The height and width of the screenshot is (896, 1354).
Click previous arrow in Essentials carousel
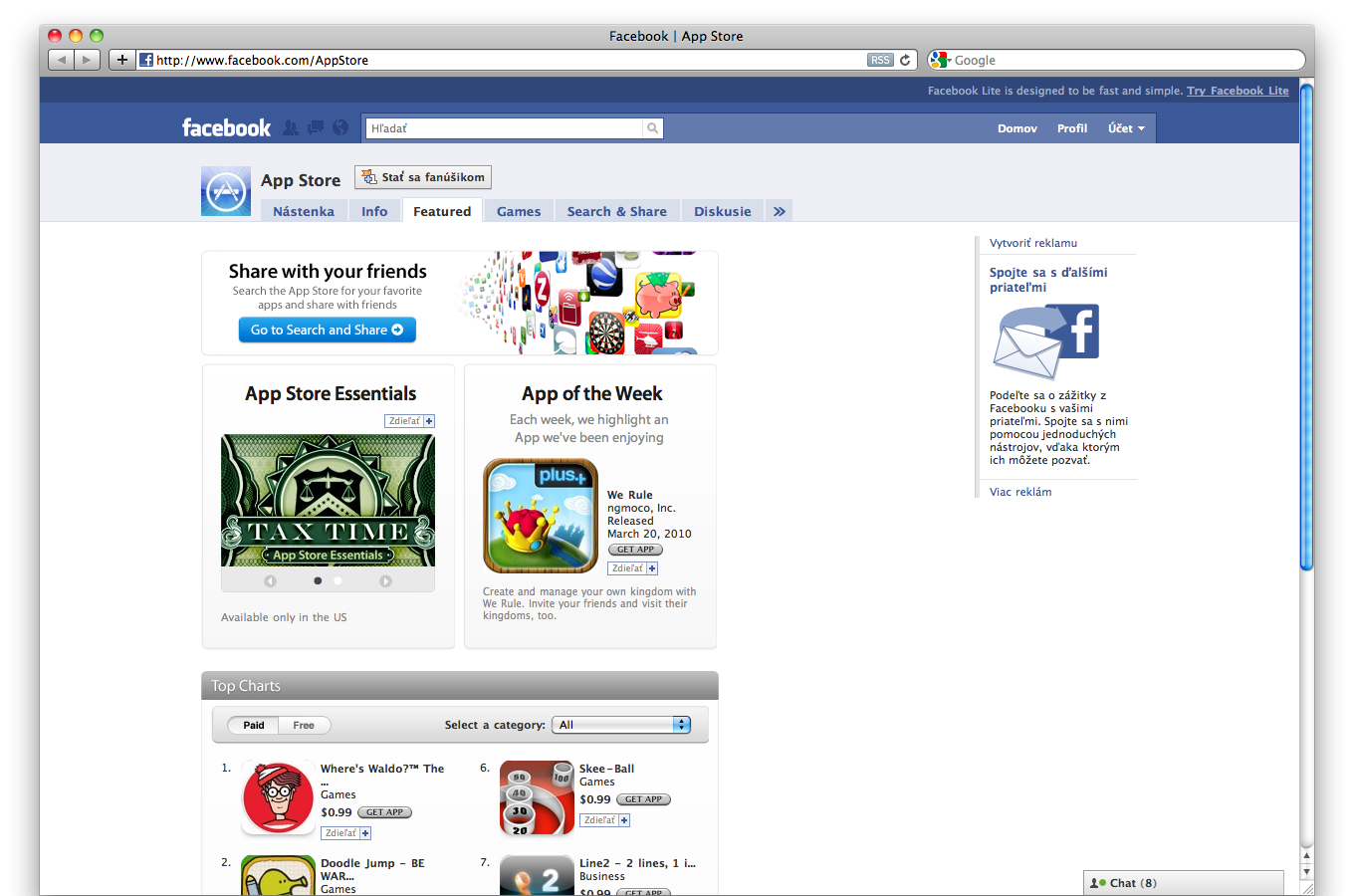click(x=270, y=581)
